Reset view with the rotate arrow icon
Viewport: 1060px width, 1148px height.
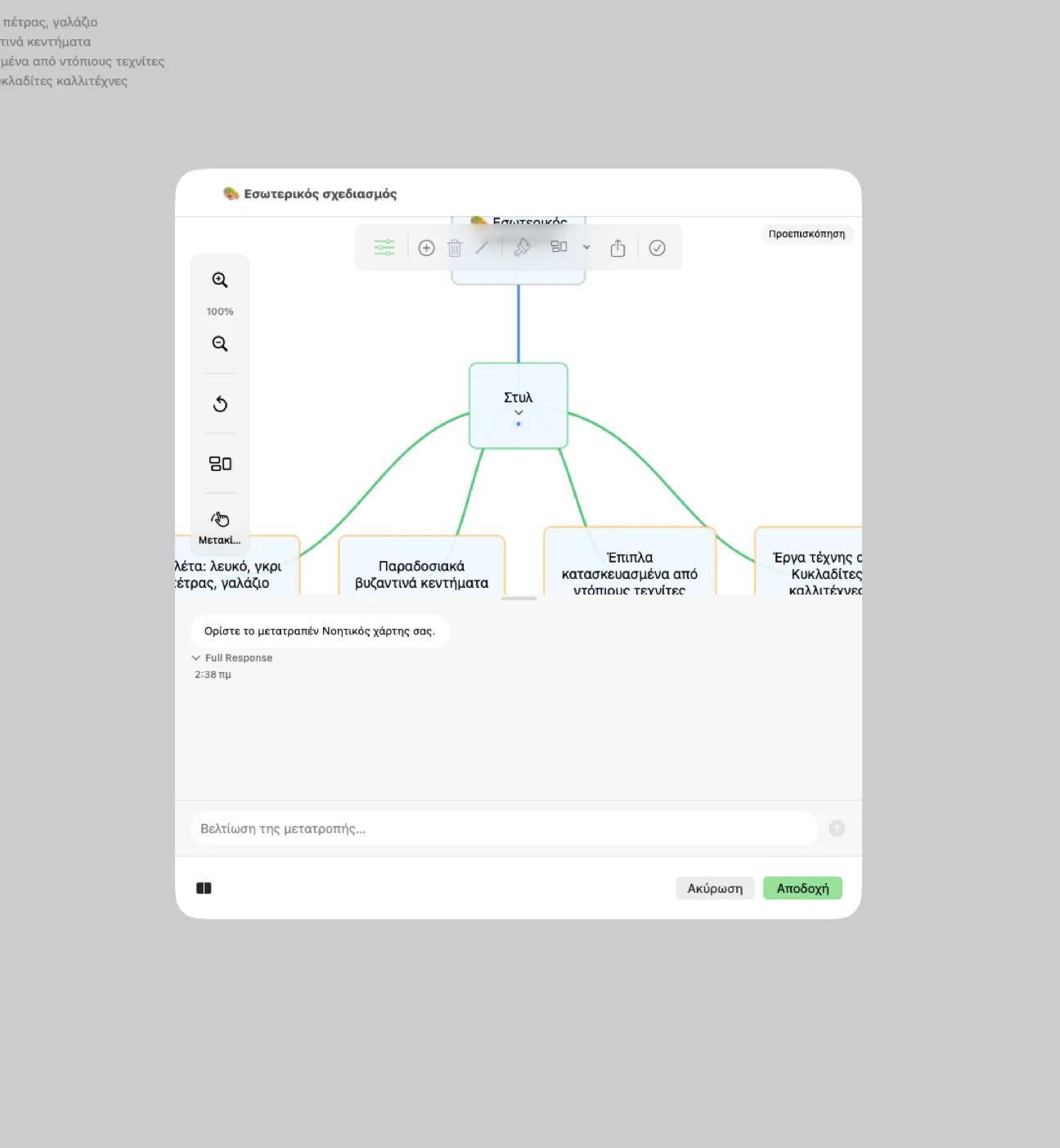pos(220,404)
